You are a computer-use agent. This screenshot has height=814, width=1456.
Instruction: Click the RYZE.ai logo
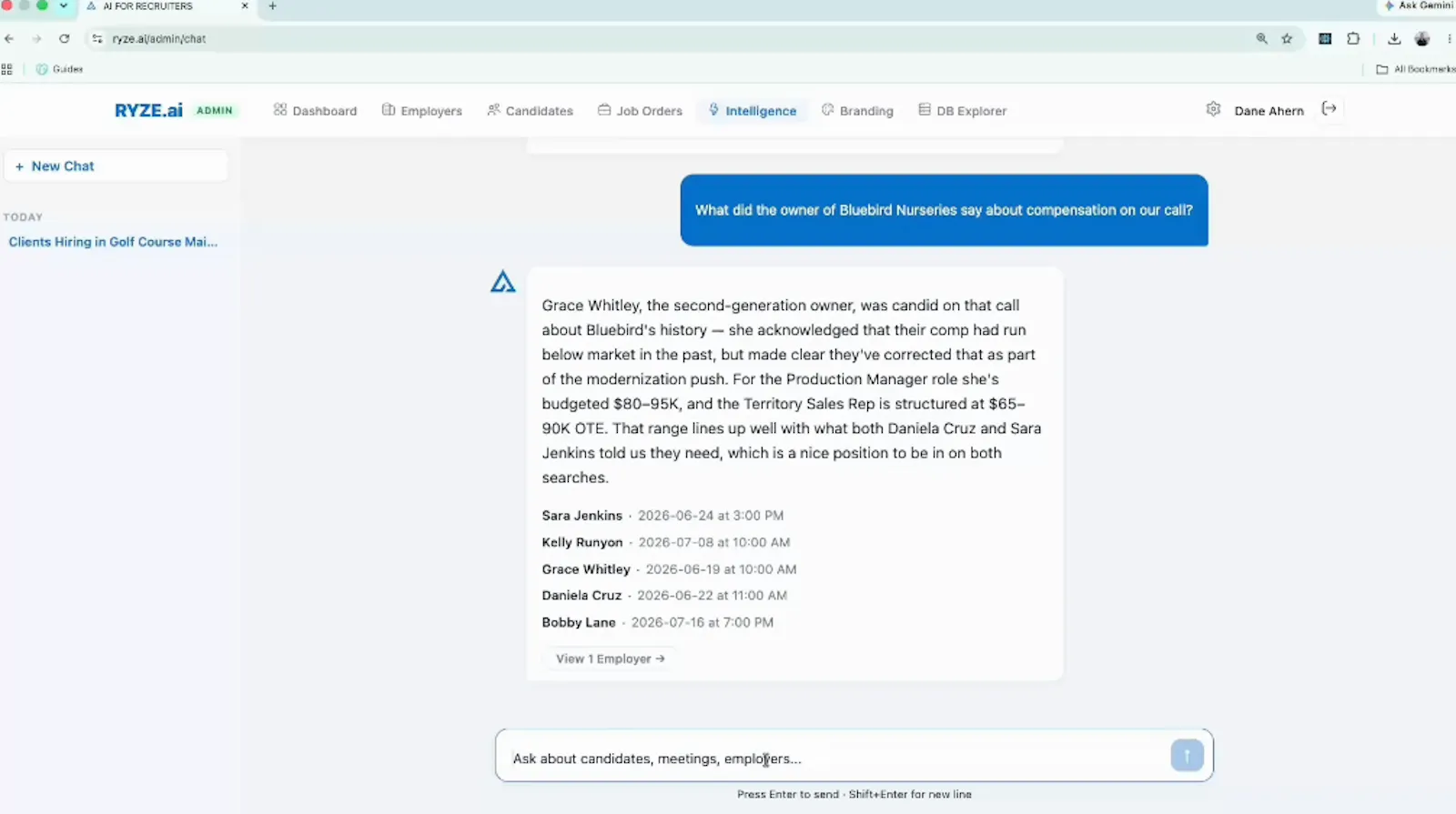148,110
